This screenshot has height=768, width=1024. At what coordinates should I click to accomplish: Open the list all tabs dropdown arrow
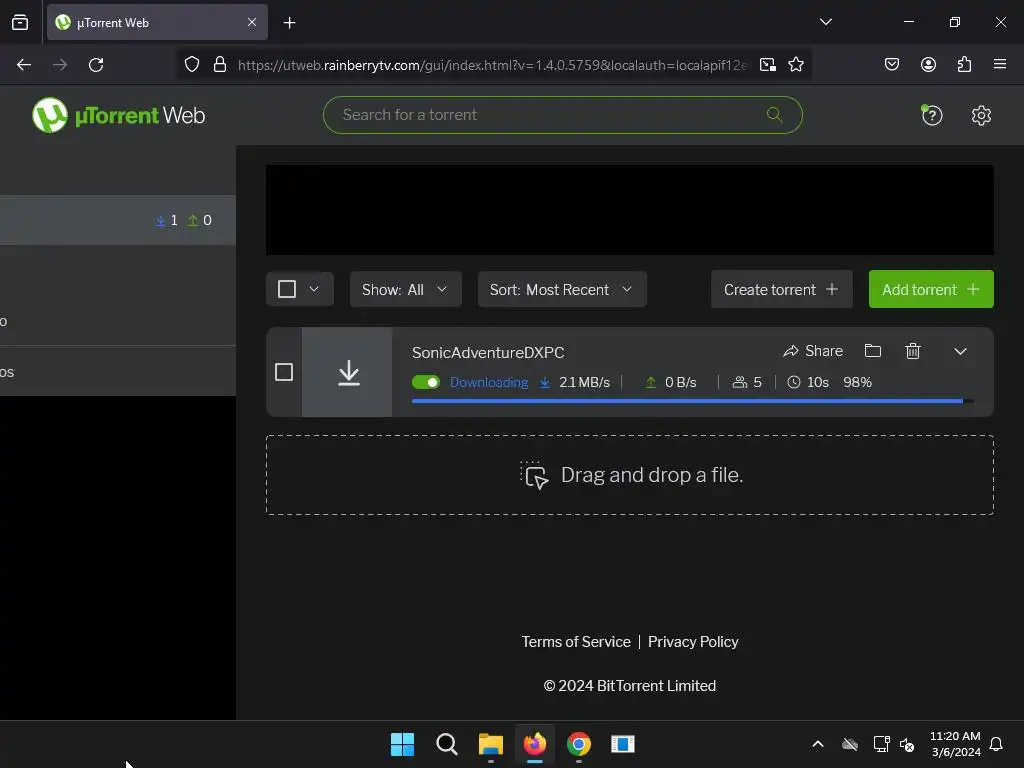click(826, 22)
